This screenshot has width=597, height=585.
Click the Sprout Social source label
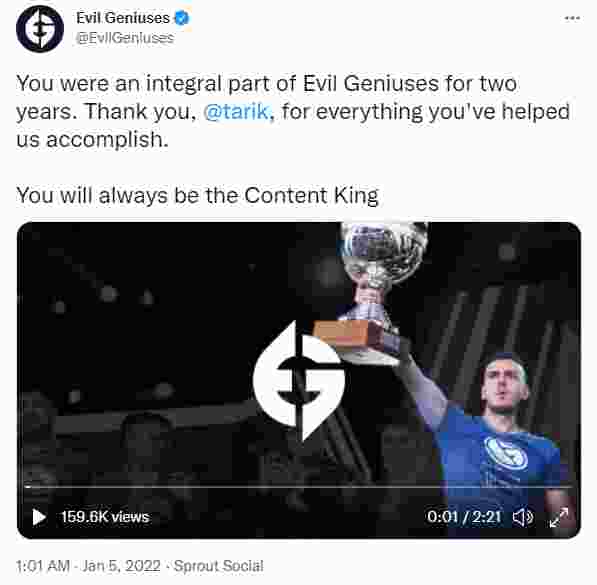[219, 566]
